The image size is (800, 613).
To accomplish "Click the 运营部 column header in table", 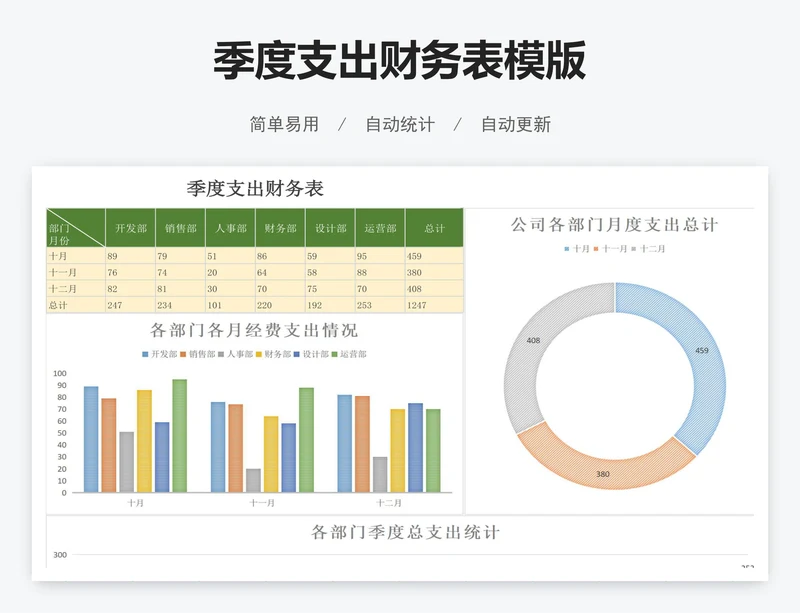I will [380, 228].
